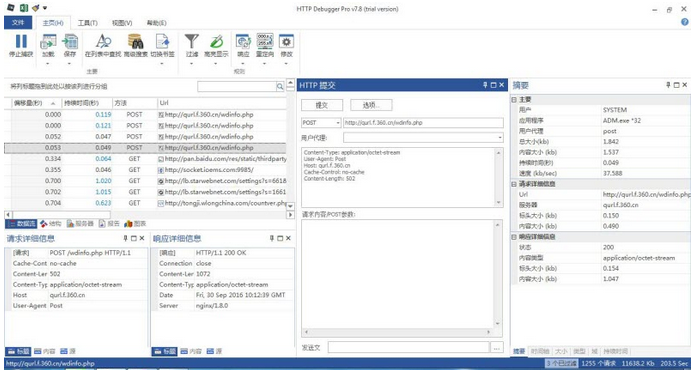This screenshot has height=370, width=692.
Task: Open 高级搜索 advanced search binoculars icon
Action: [135, 42]
